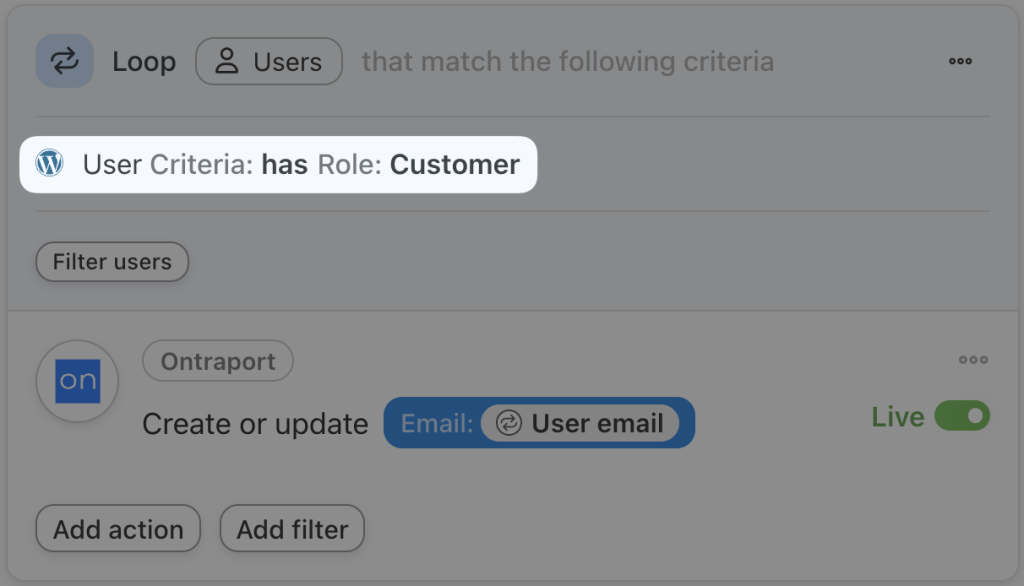Click the Live label to switch the action off

[900, 417]
